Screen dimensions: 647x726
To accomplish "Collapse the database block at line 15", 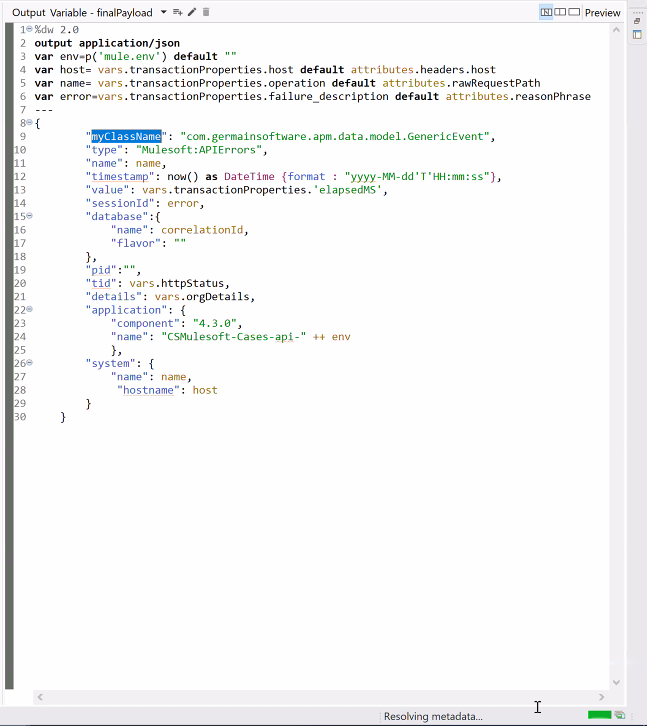I will click(x=29, y=216).
